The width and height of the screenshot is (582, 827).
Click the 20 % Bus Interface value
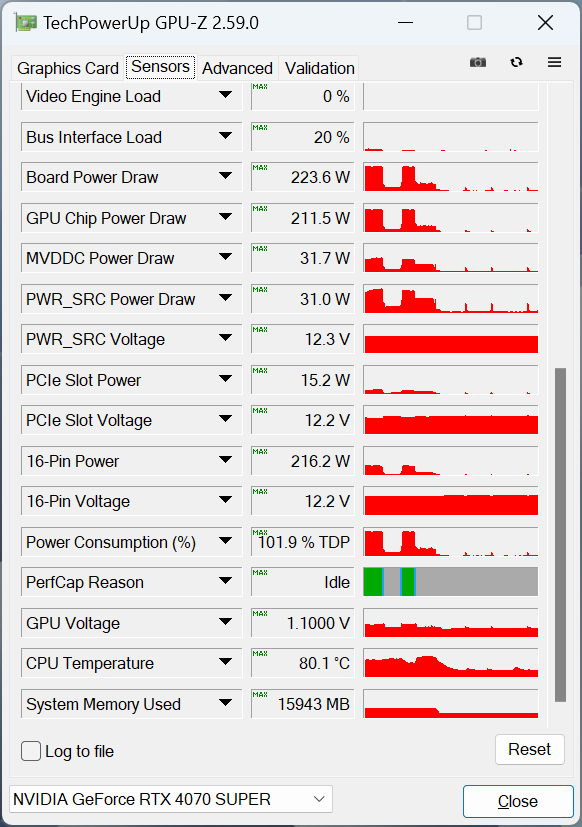[x=302, y=137]
